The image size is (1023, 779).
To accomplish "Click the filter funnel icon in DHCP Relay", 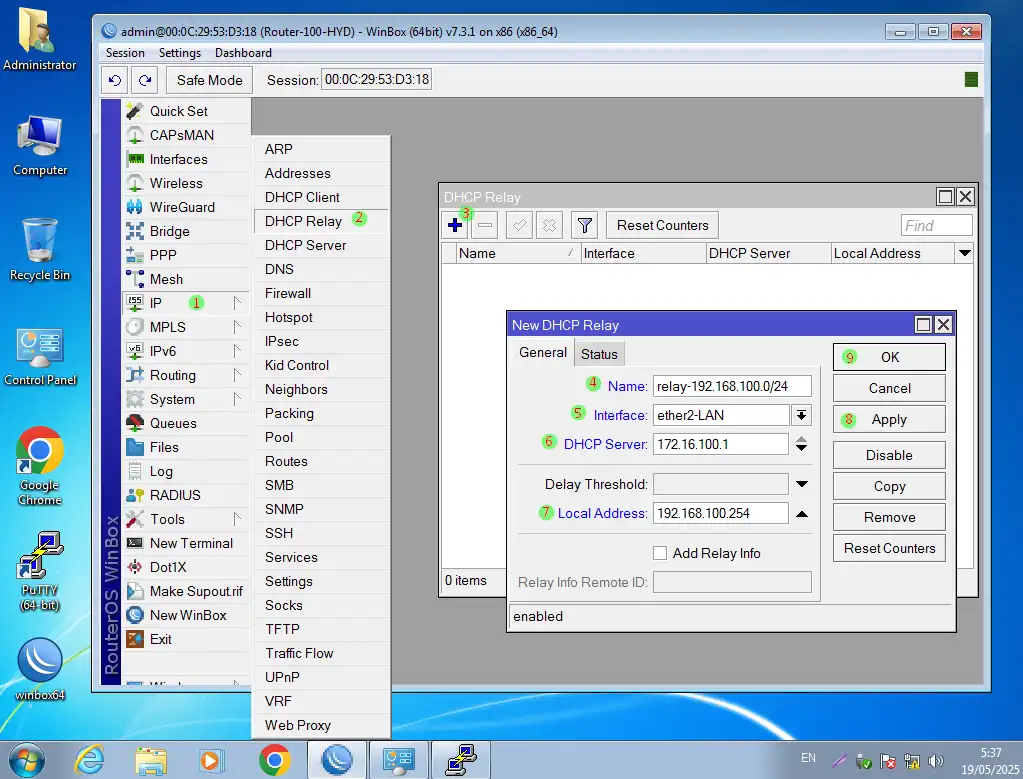I will [x=584, y=226].
